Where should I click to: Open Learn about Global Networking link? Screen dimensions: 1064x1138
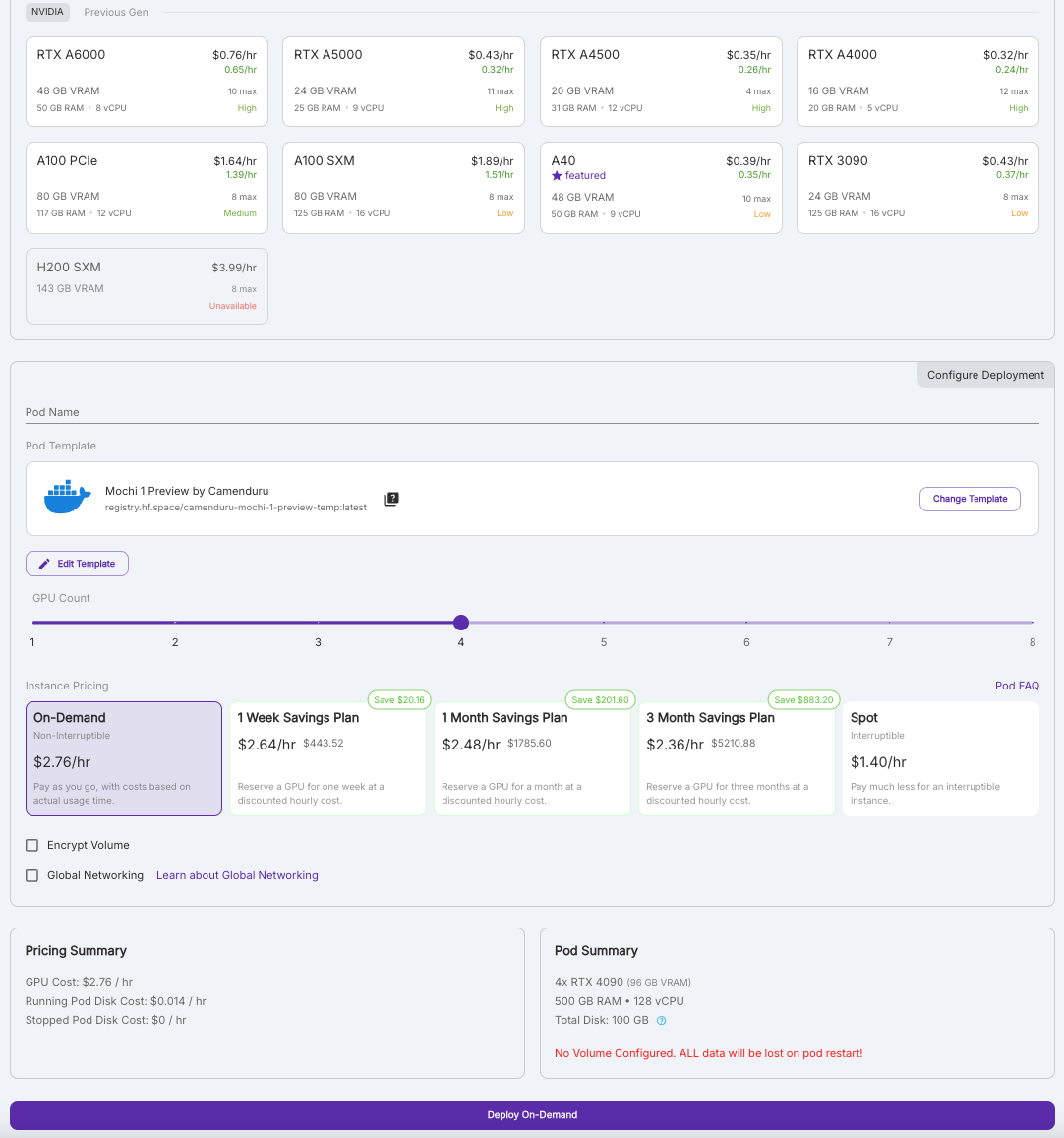pos(237,875)
